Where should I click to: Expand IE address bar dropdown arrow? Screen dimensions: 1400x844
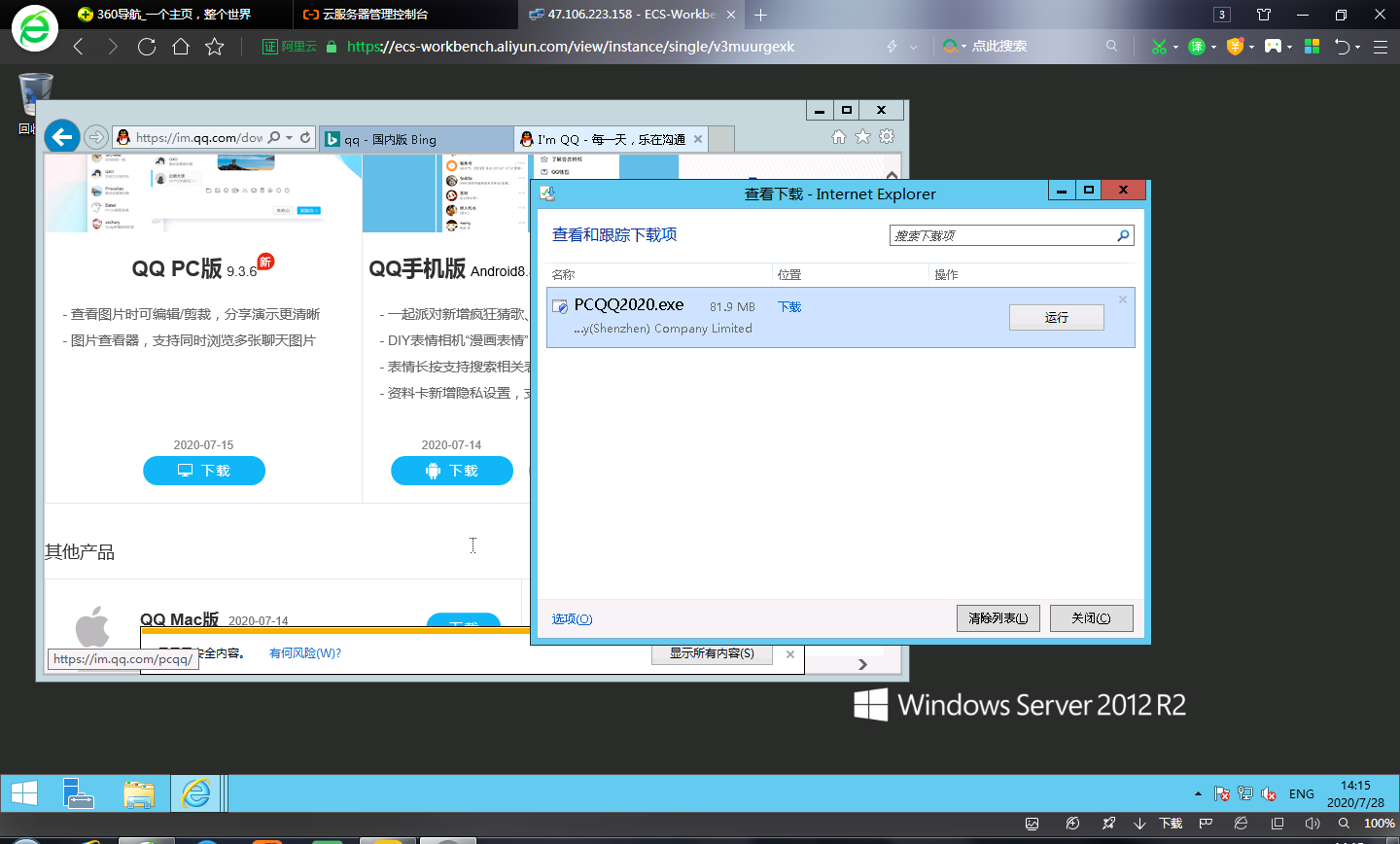(x=290, y=138)
